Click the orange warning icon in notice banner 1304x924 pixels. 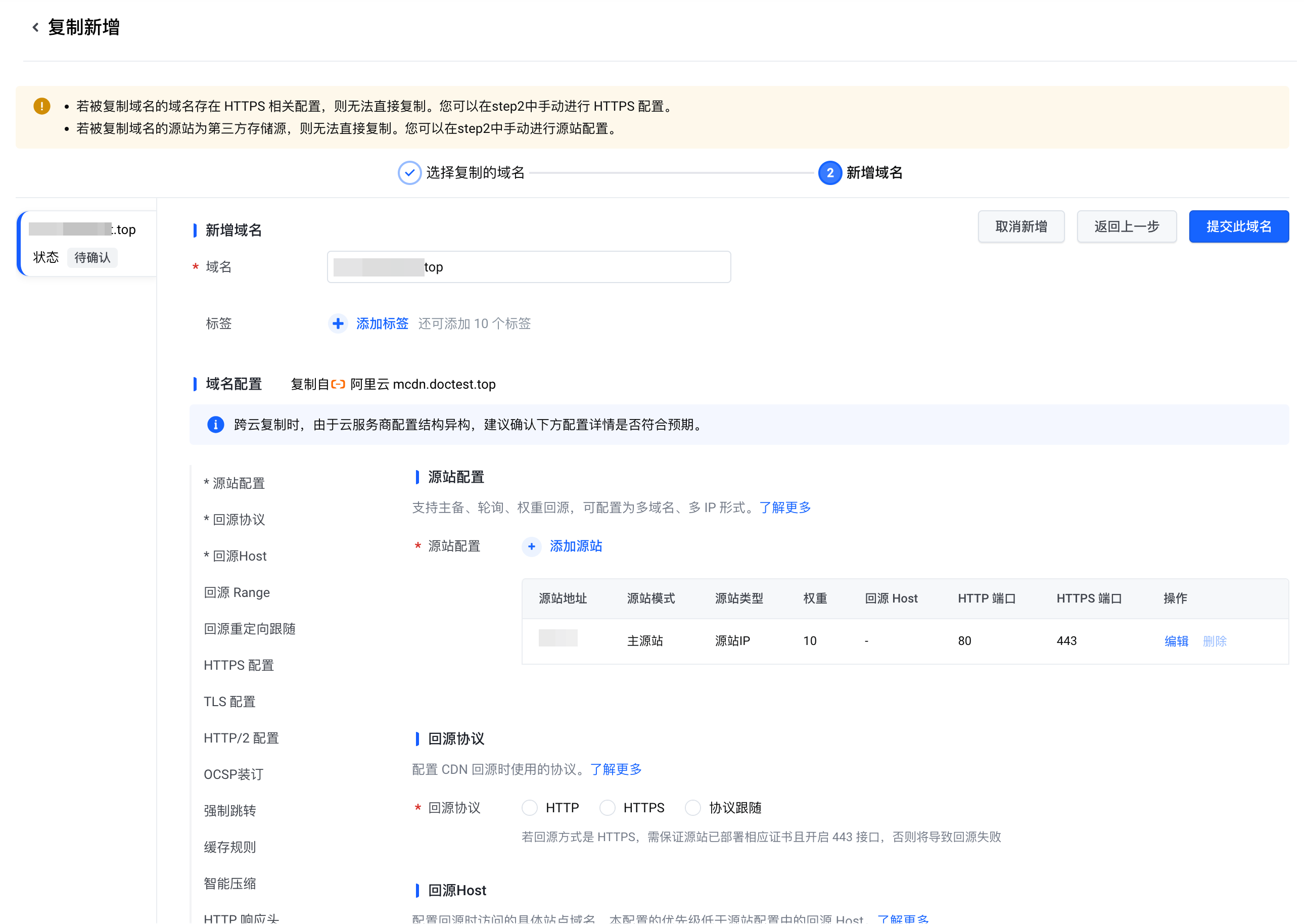(41, 106)
